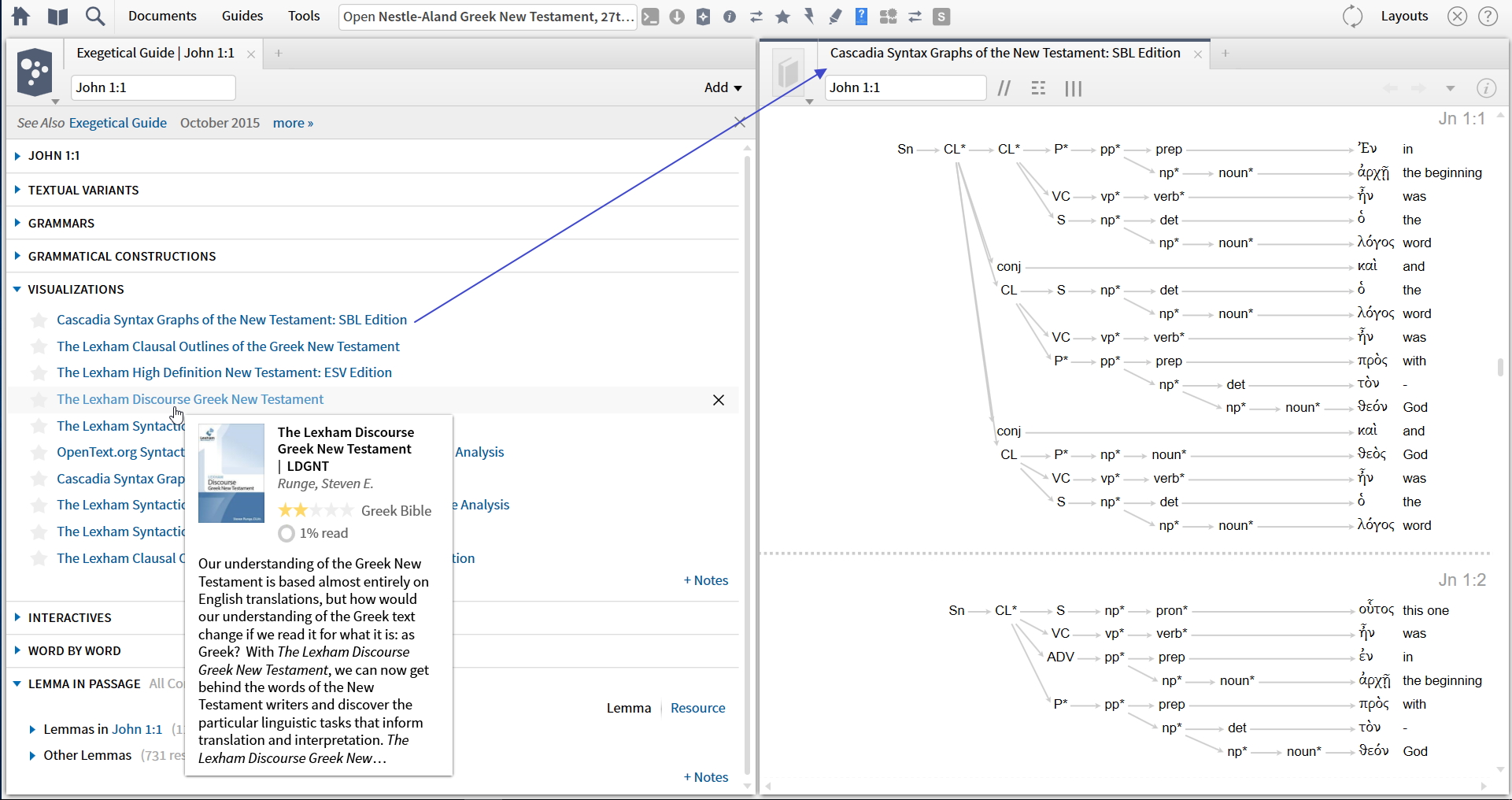Open the Documents menu
This screenshot has height=800, width=1512.
pyautogui.click(x=162, y=16)
